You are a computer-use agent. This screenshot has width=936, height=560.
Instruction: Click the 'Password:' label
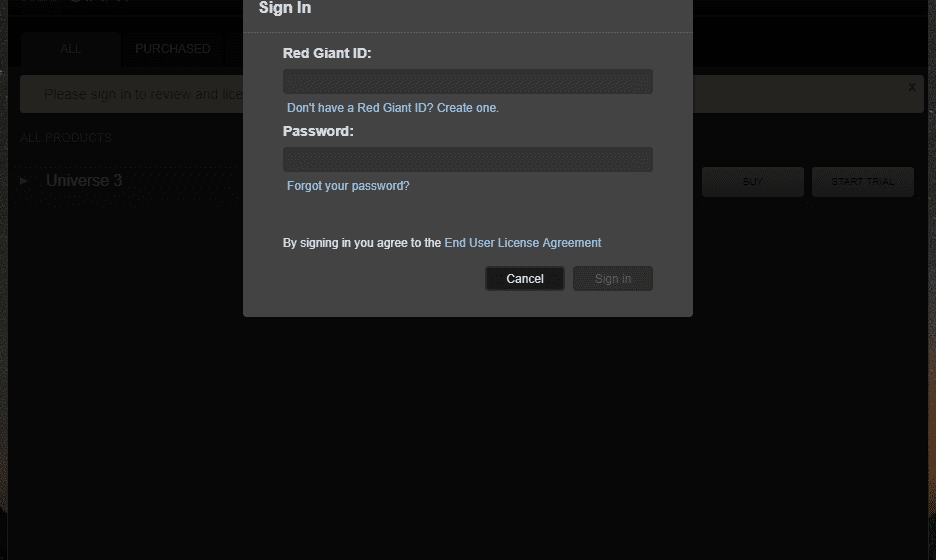(318, 131)
